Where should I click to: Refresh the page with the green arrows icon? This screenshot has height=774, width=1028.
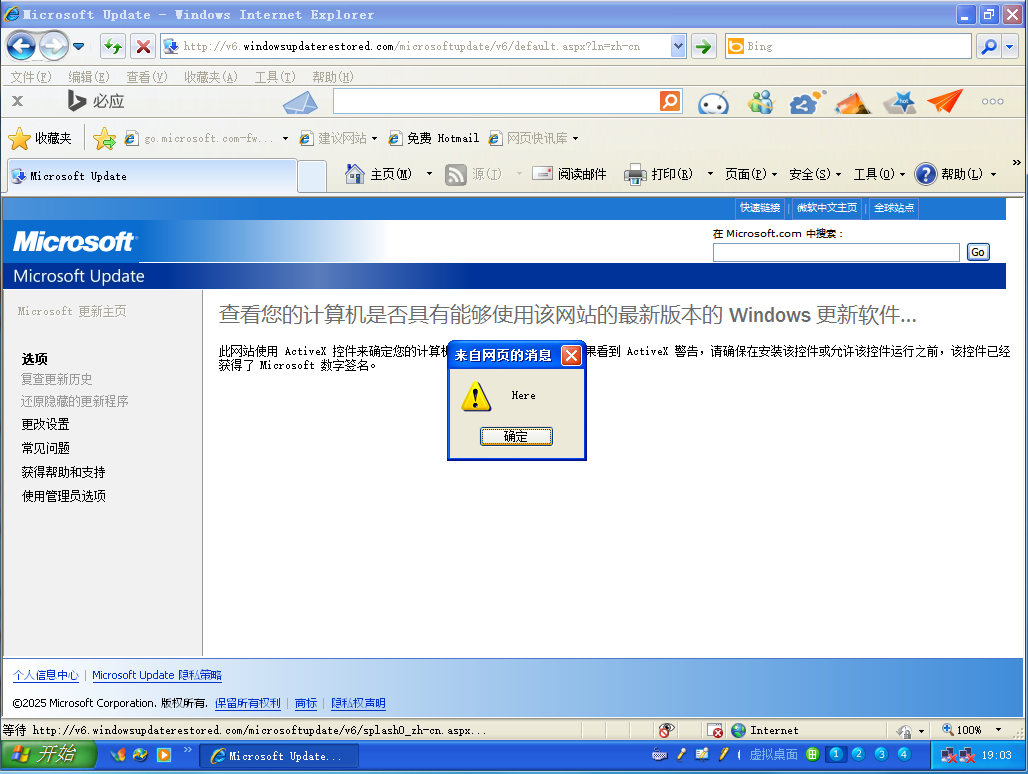(x=113, y=46)
